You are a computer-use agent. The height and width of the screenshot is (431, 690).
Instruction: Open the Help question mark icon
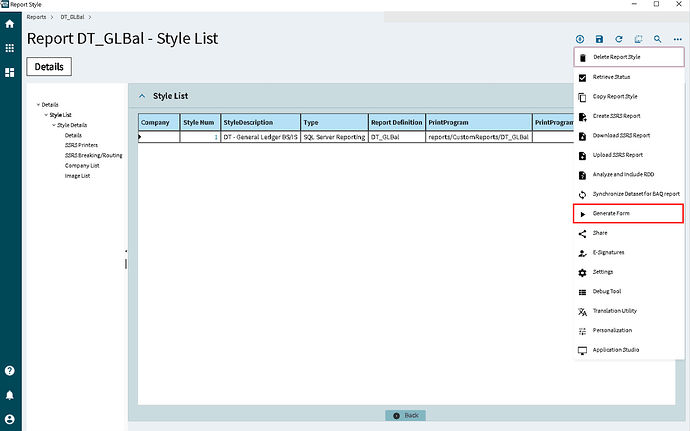(10, 371)
